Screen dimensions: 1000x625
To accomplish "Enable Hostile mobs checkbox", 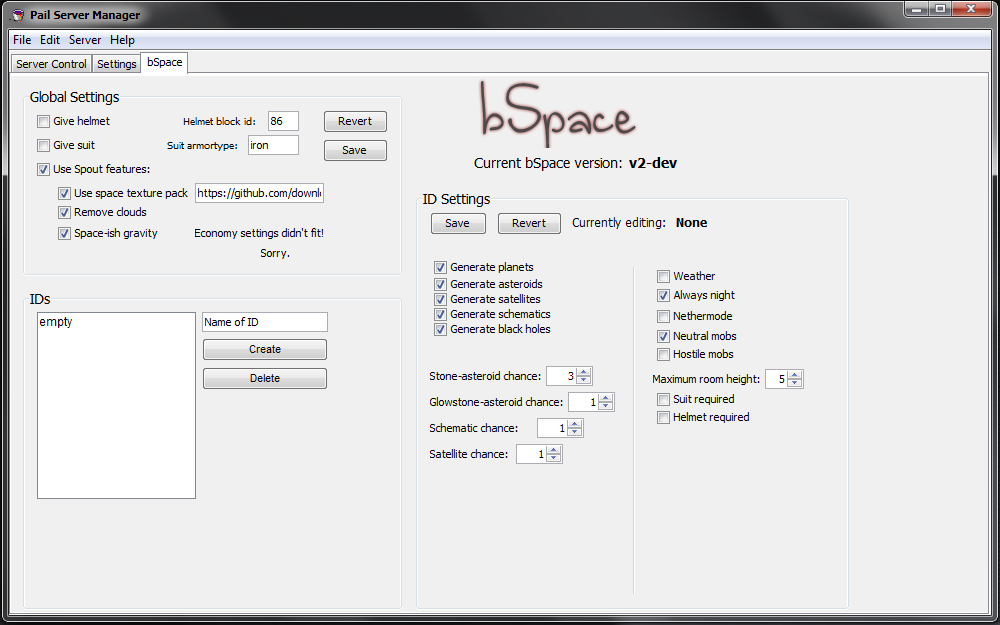I will [663, 355].
